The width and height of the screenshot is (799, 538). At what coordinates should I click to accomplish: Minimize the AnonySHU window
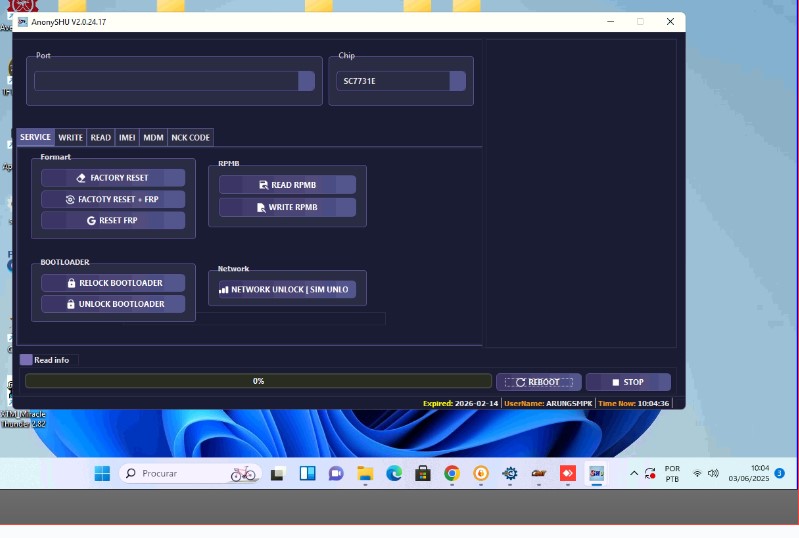[x=610, y=21]
